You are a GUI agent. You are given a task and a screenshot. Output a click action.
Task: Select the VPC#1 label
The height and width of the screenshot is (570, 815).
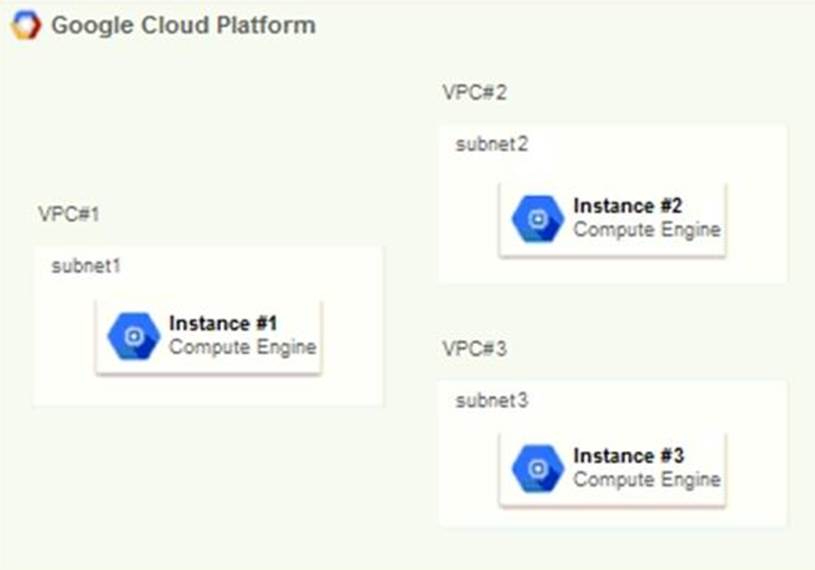pos(69,214)
